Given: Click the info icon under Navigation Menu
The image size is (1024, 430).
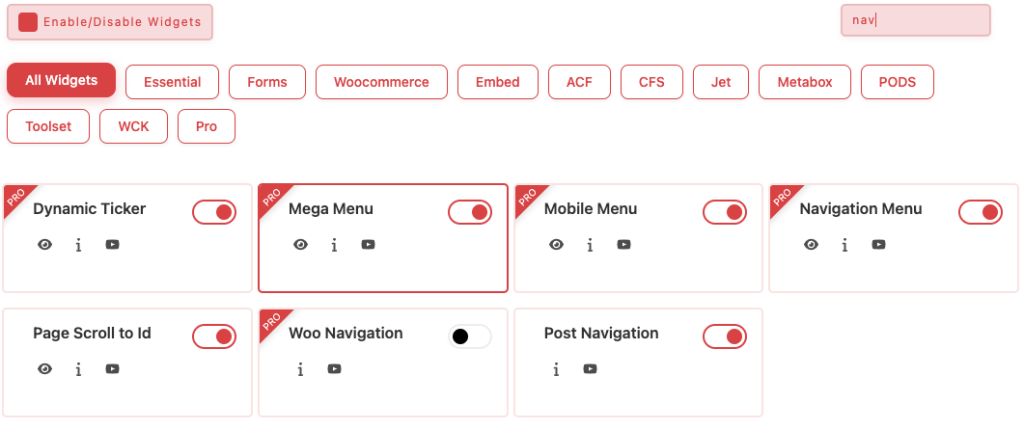Looking at the screenshot, I should [845, 245].
